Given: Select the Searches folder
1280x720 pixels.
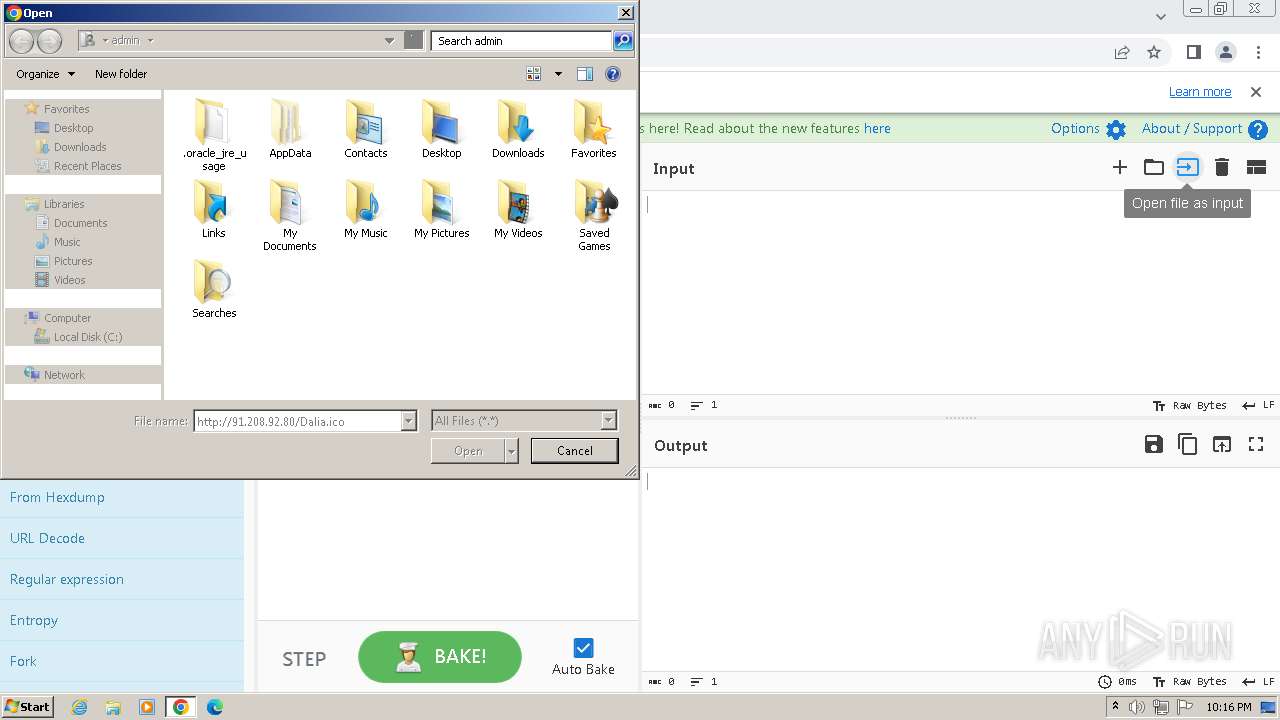Looking at the screenshot, I should pos(214,289).
